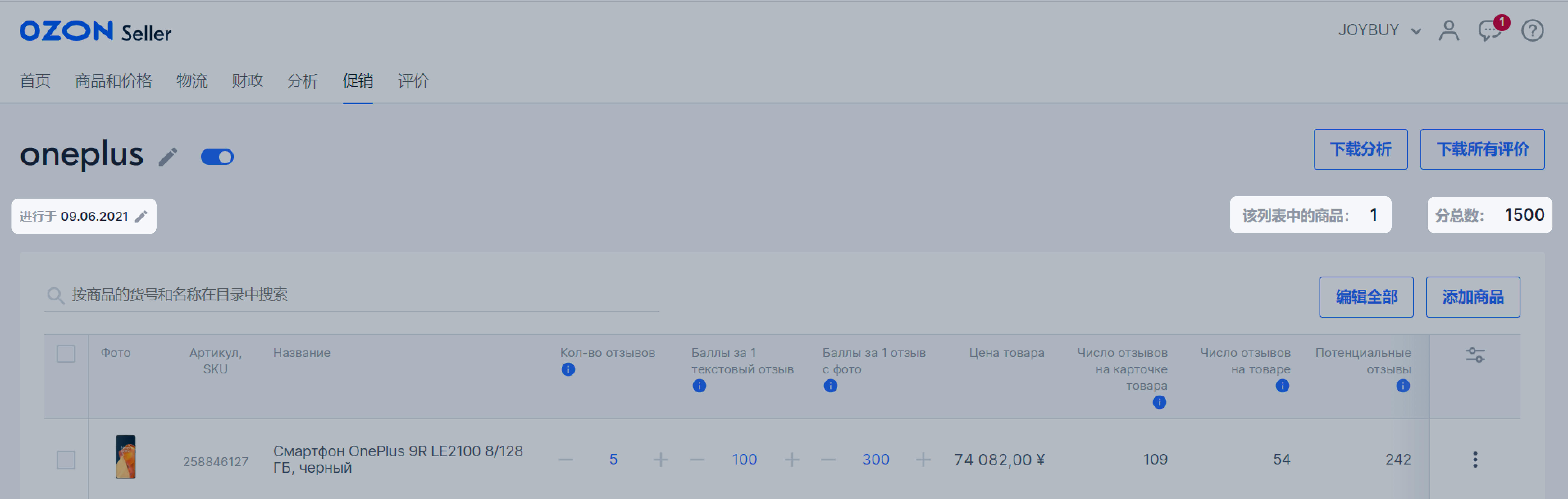The image size is (1568, 499).
Task: Click 编辑全部 button
Action: [x=1366, y=297]
